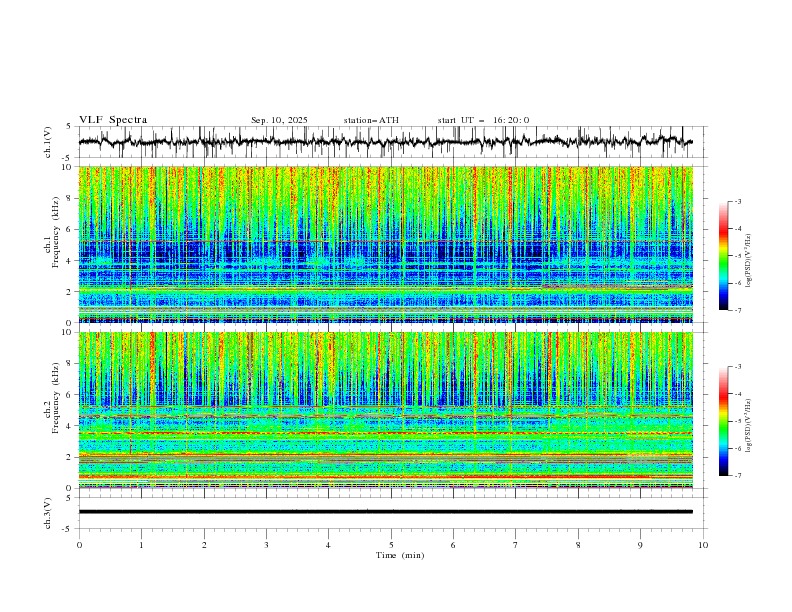The image size is (792, 612).
Task: Click time axis tick label "9"
Action: coord(640,545)
